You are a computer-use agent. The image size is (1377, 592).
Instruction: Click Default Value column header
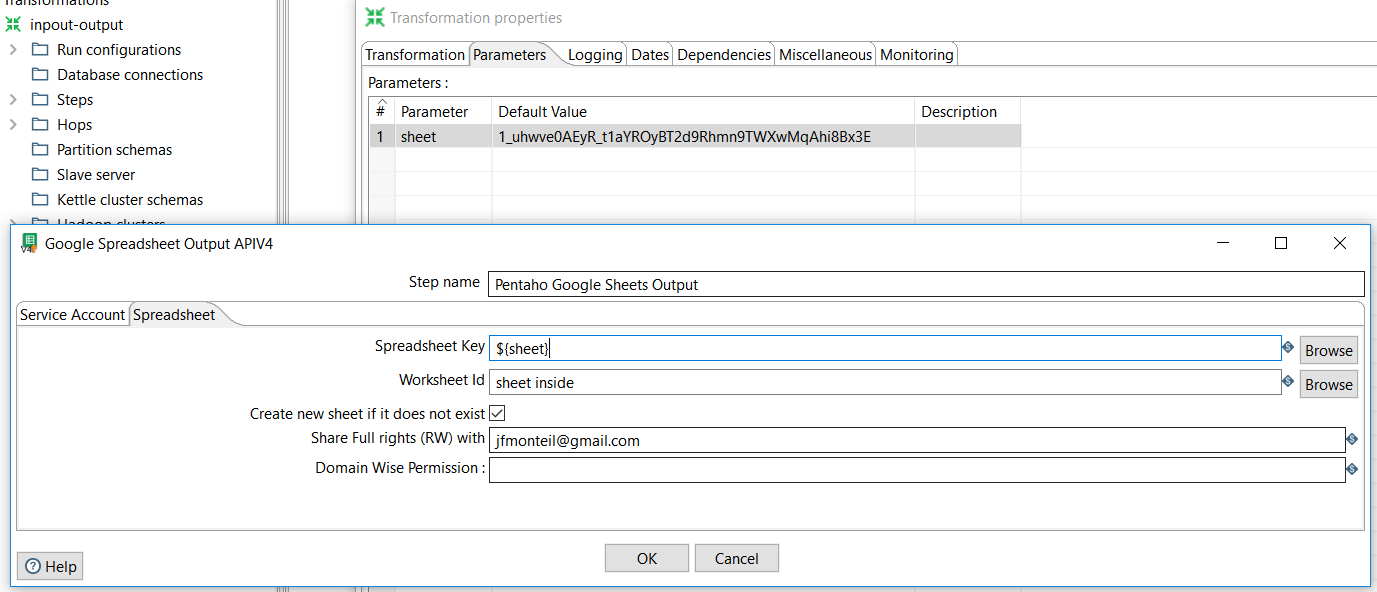point(703,111)
